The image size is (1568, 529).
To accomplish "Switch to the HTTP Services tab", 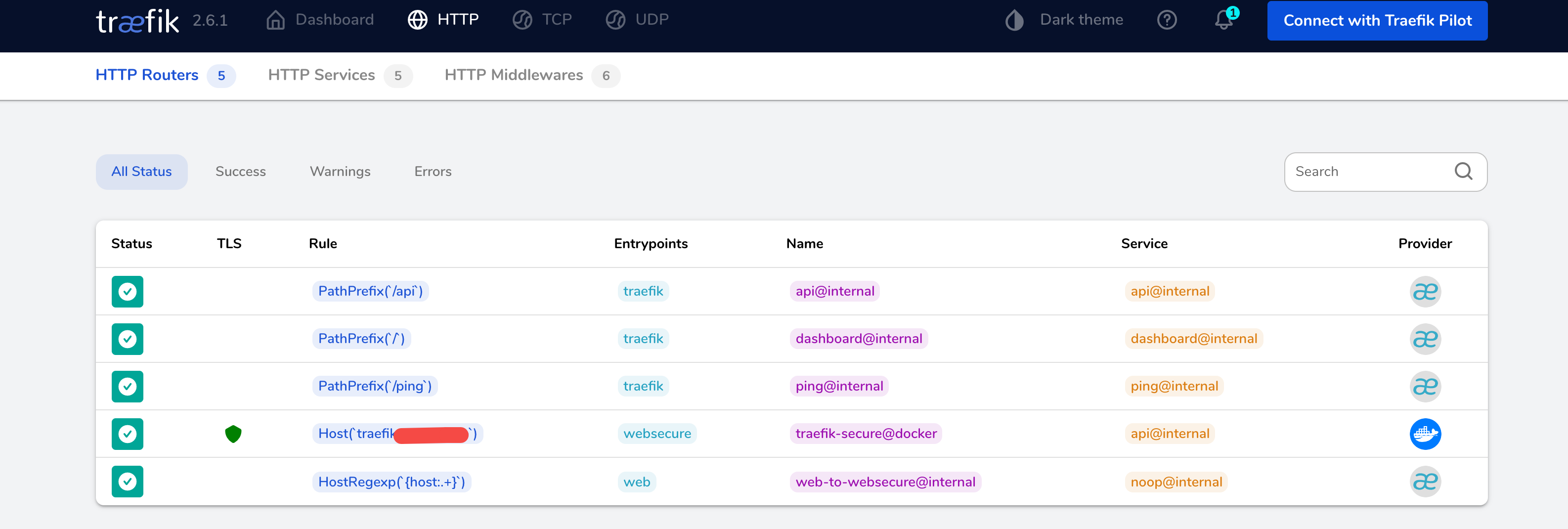I will (x=321, y=75).
